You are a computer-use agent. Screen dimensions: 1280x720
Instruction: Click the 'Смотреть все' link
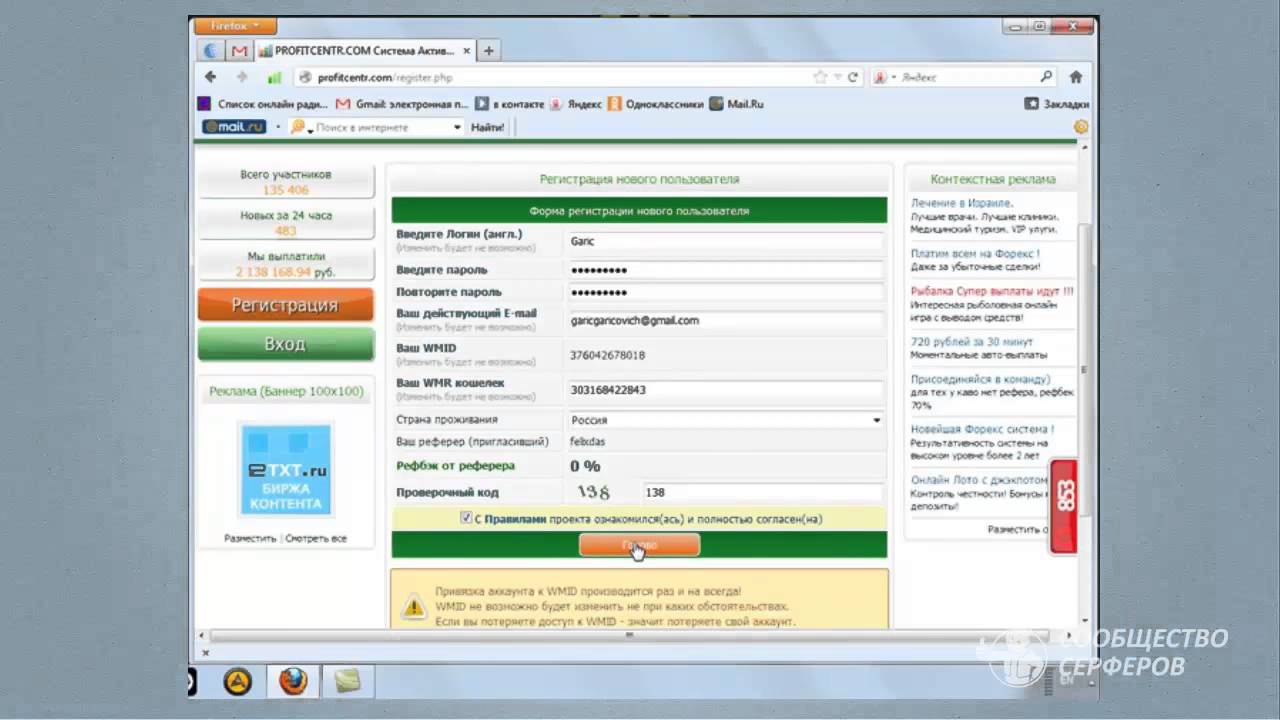coord(316,538)
